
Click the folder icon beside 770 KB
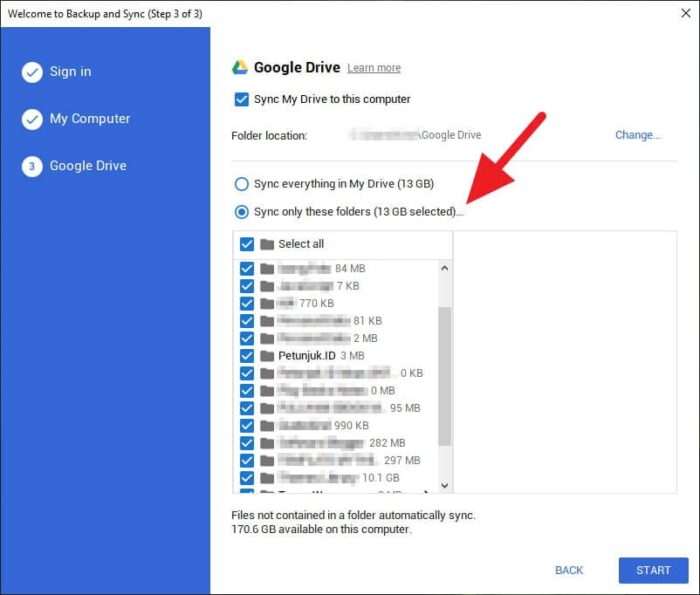pyautogui.click(x=267, y=304)
